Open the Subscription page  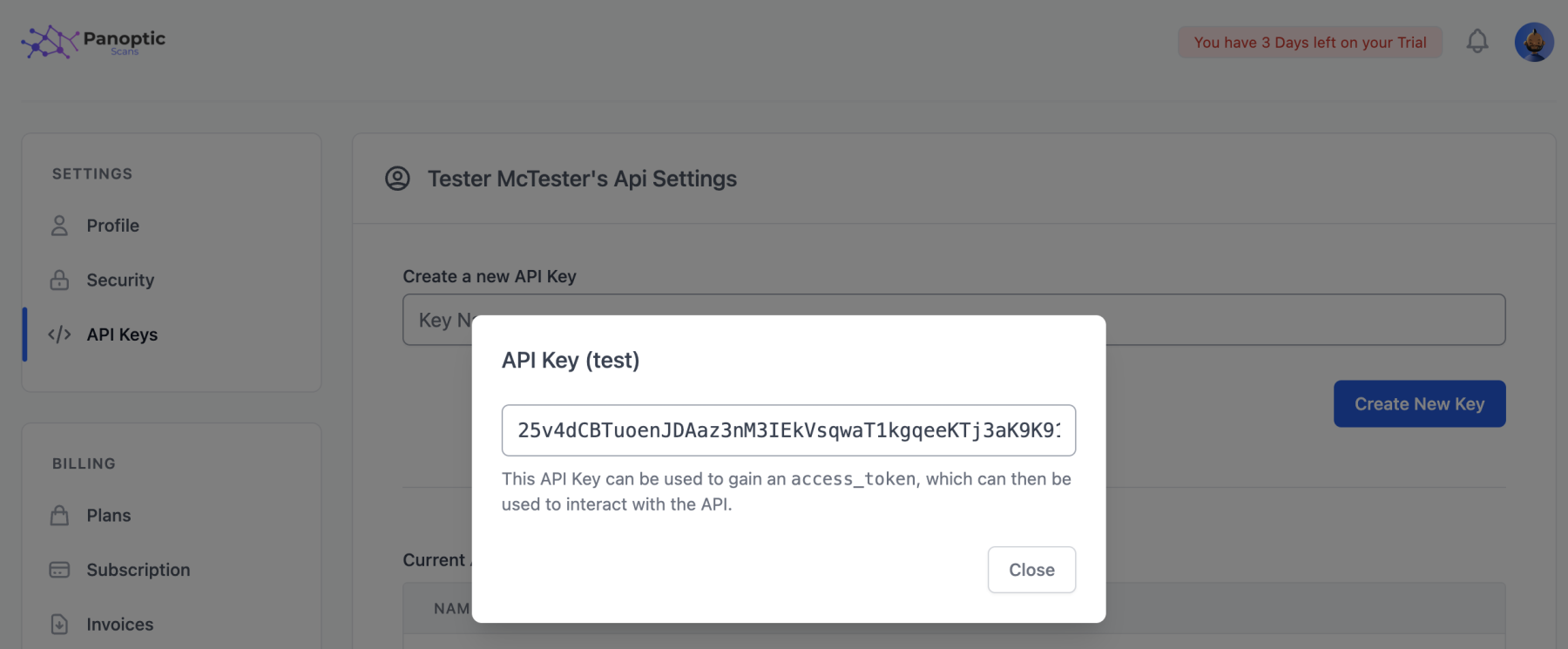[139, 570]
